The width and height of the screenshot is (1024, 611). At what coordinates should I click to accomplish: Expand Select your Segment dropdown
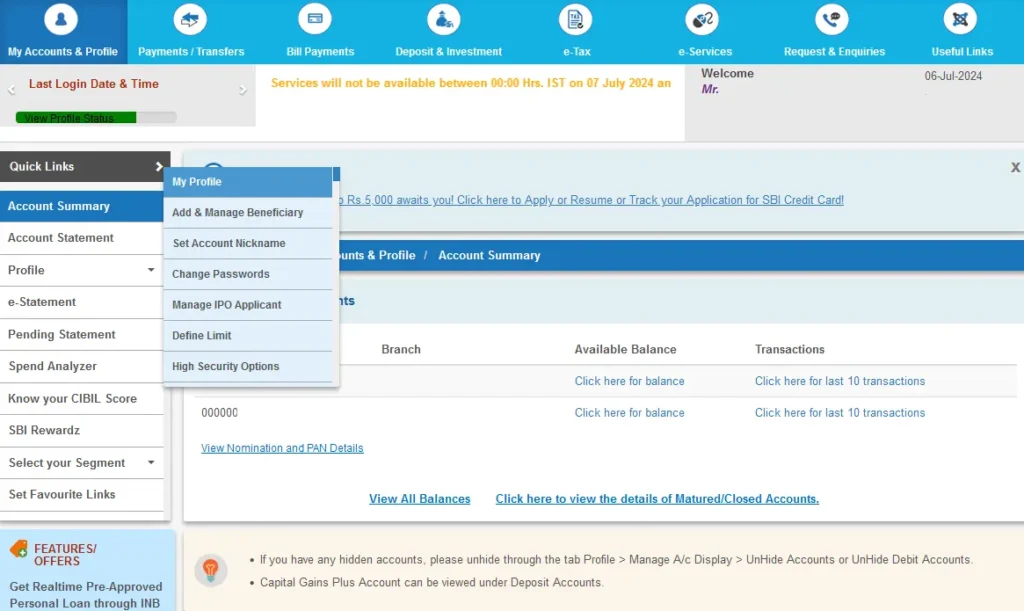pos(151,462)
